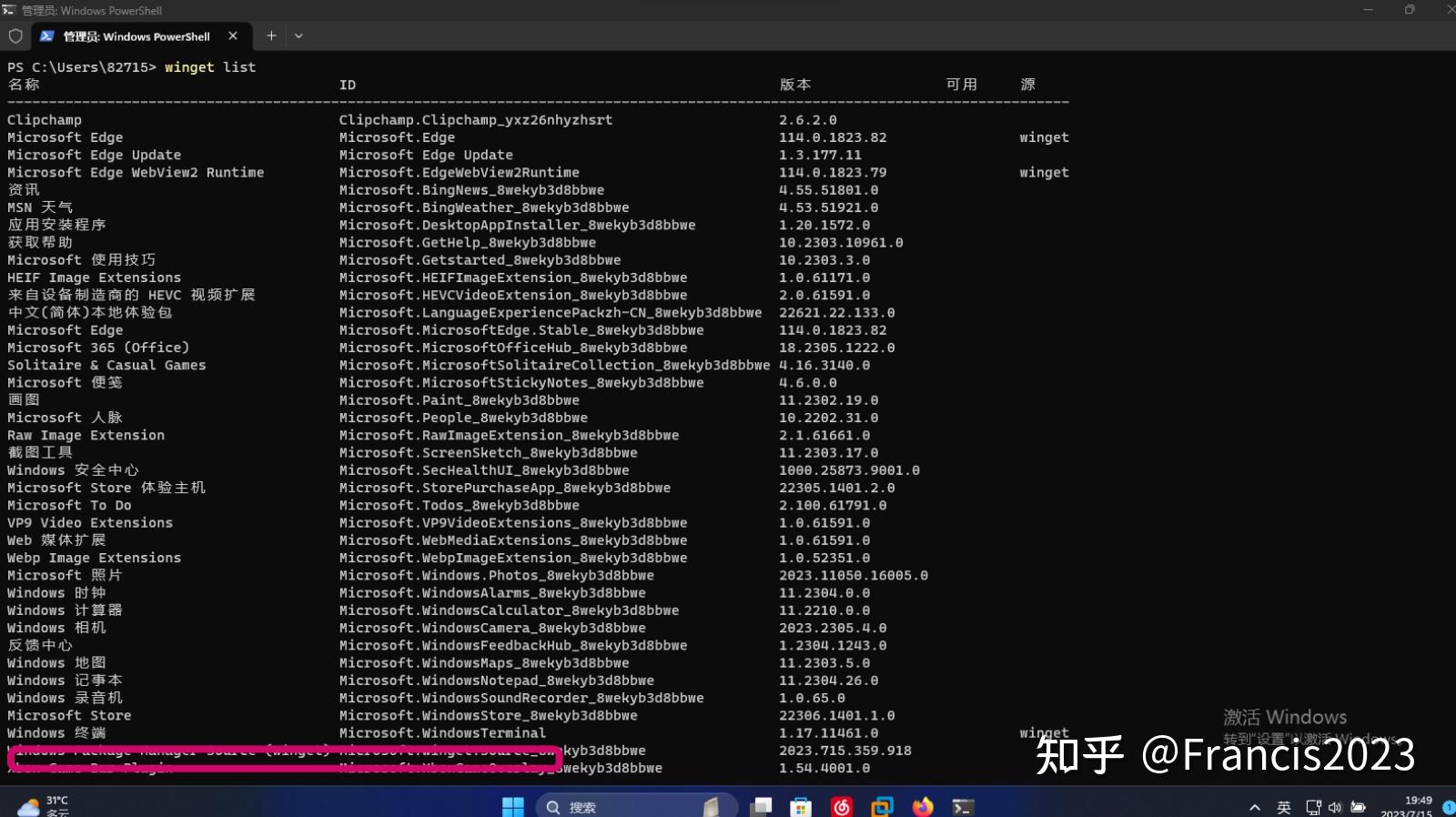Screen dimensions: 1456x817
Task: Open Task View from the taskbar
Action: (761, 806)
